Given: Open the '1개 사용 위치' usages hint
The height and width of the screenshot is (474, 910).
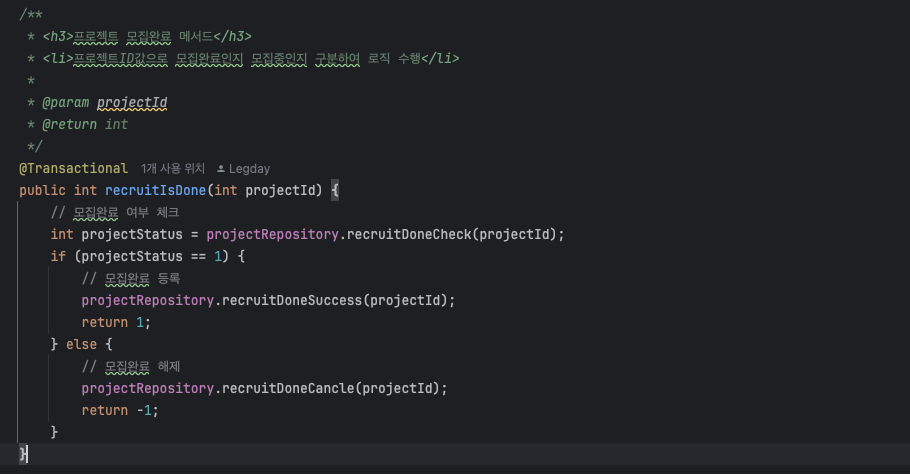Looking at the screenshot, I should pyautogui.click(x=172, y=169).
